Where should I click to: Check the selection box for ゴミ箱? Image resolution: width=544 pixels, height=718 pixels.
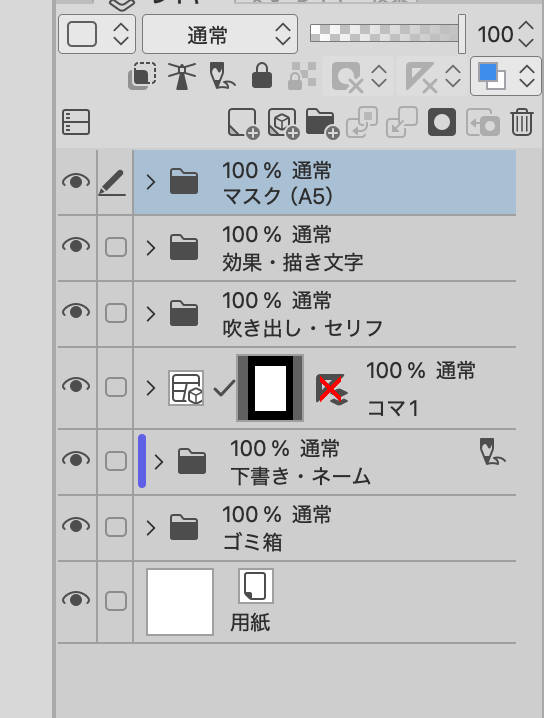pyautogui.click(x=116, y=527)
